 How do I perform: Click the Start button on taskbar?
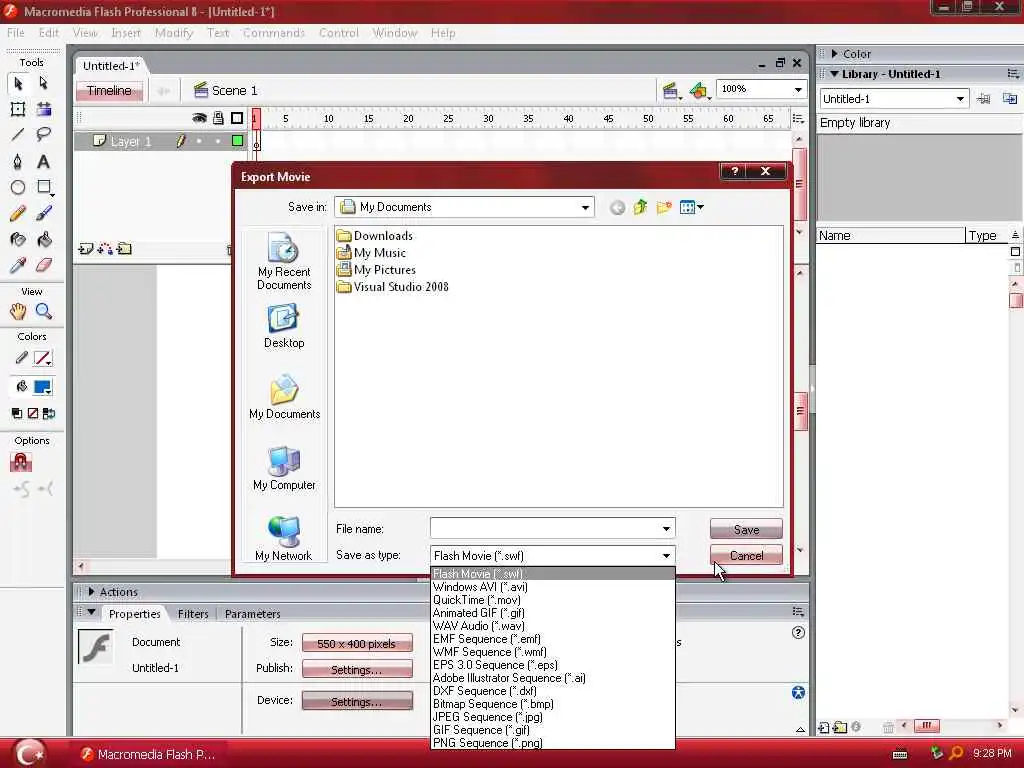pos(29,754)
